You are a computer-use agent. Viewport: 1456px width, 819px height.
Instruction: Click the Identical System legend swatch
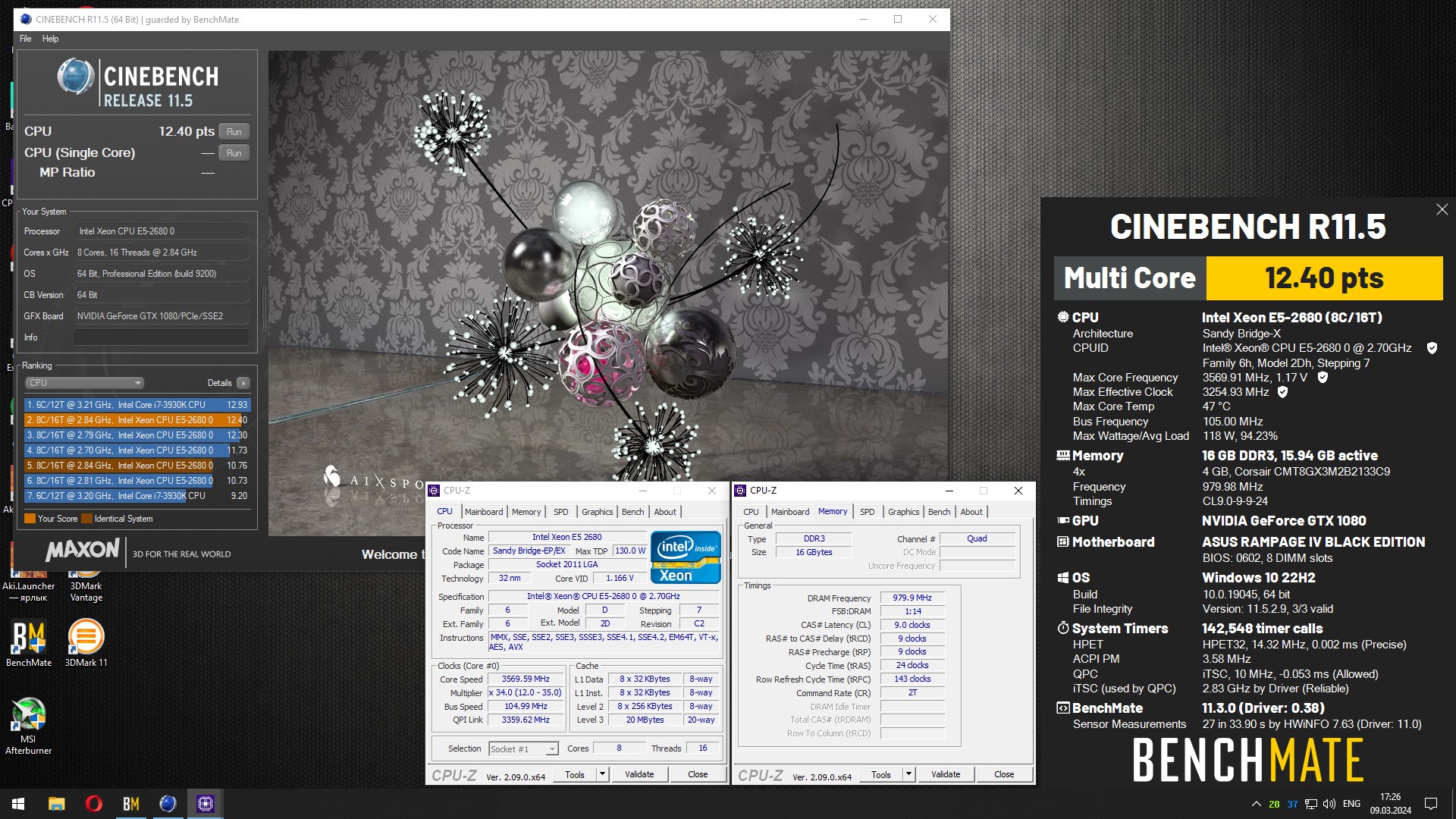pyautogui.click(x=86, y=519)
